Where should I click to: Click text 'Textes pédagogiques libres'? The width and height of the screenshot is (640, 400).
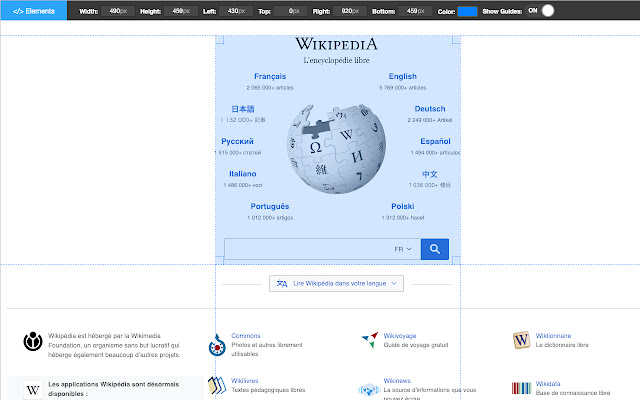(x=268, y=390)
